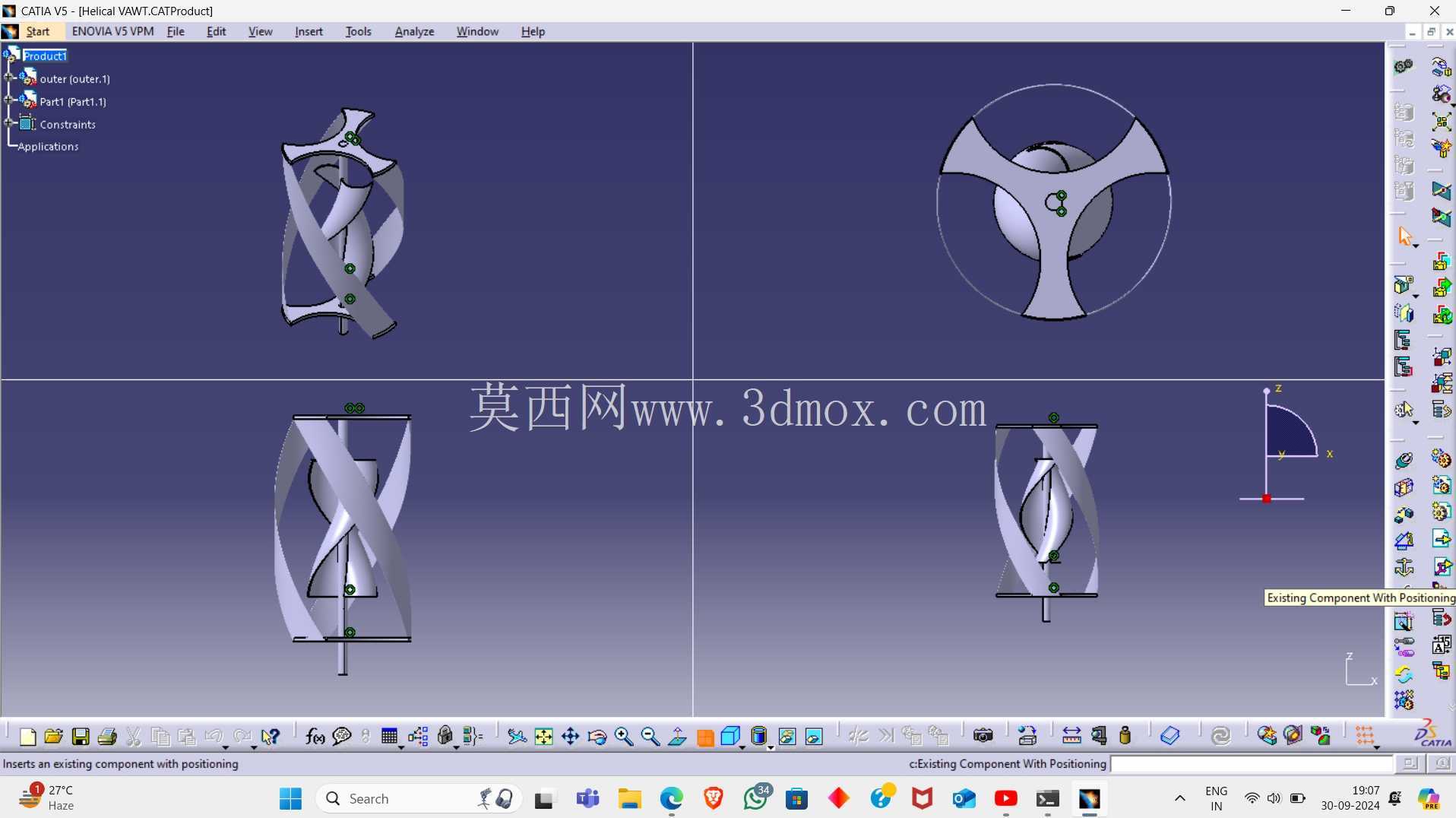Open the Formula f(x) tool
This screenshot has height=818, width=1456.
tap(315, 736)
